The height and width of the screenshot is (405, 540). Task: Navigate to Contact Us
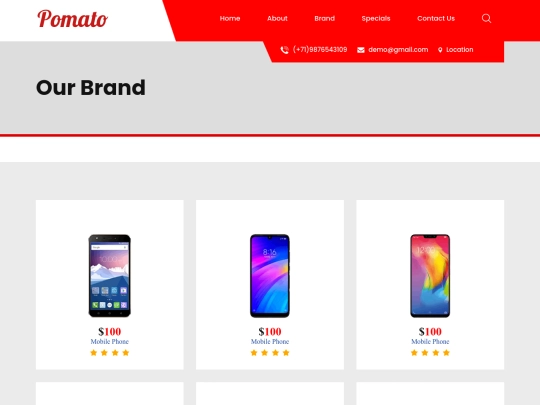point(436,19)
